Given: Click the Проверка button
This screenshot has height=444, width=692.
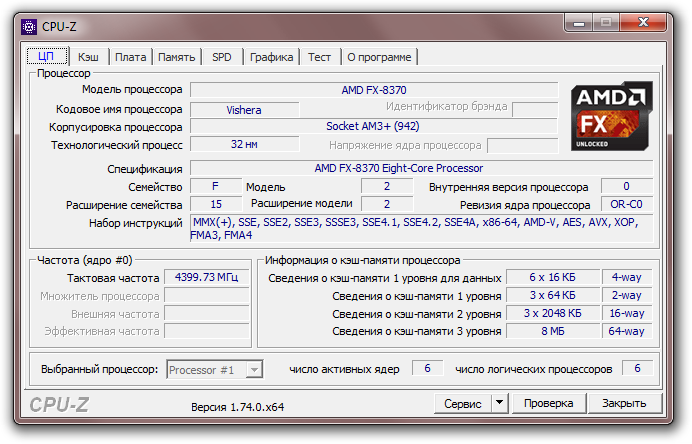Looking at the screenshot, I should pos(548,403).
